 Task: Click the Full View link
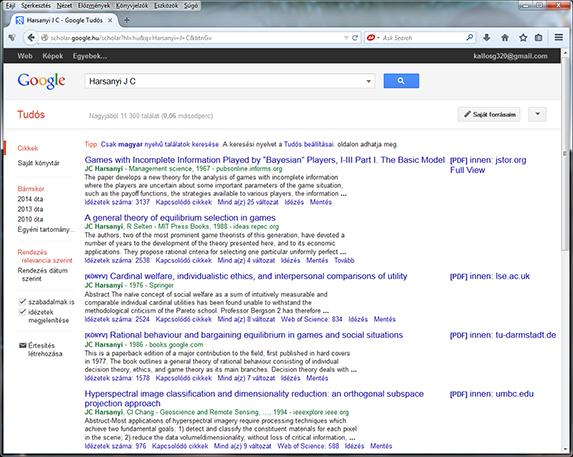pos(467,170)
